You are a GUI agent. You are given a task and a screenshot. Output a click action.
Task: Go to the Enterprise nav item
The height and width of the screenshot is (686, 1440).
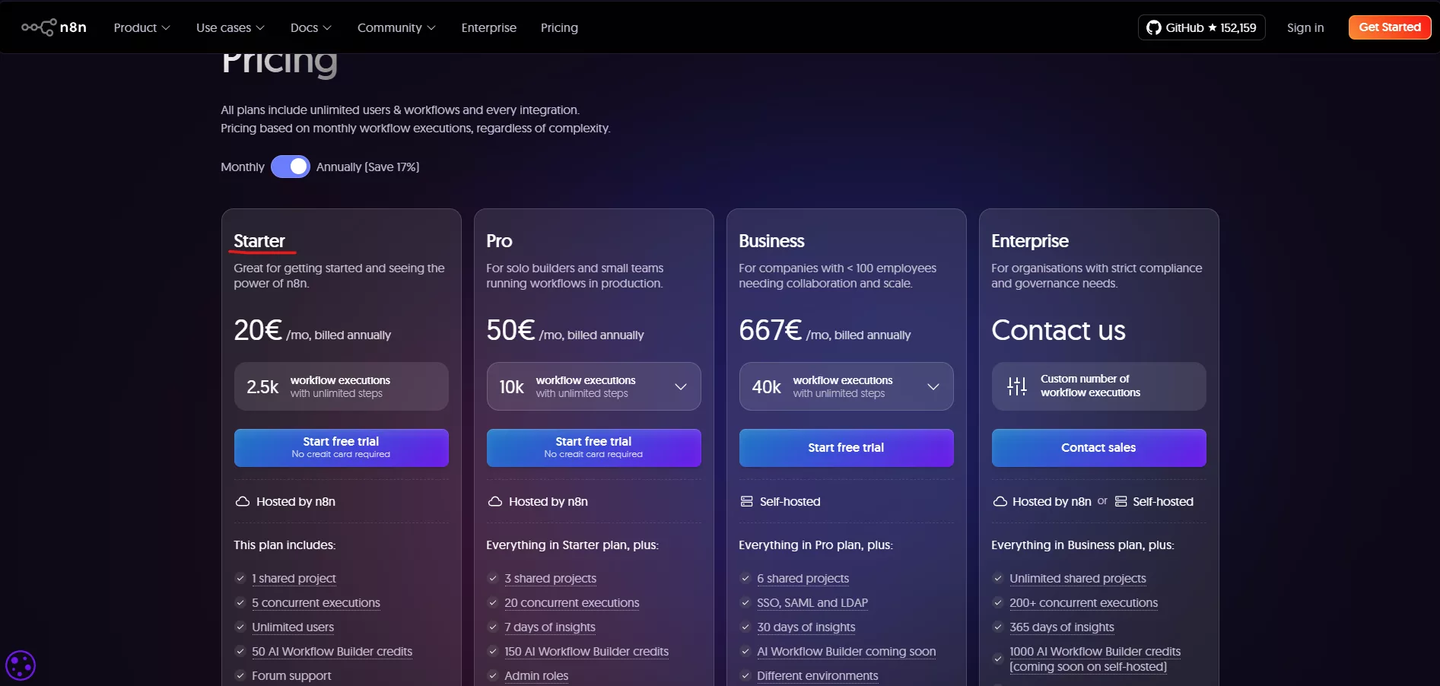tap(488, 28)
